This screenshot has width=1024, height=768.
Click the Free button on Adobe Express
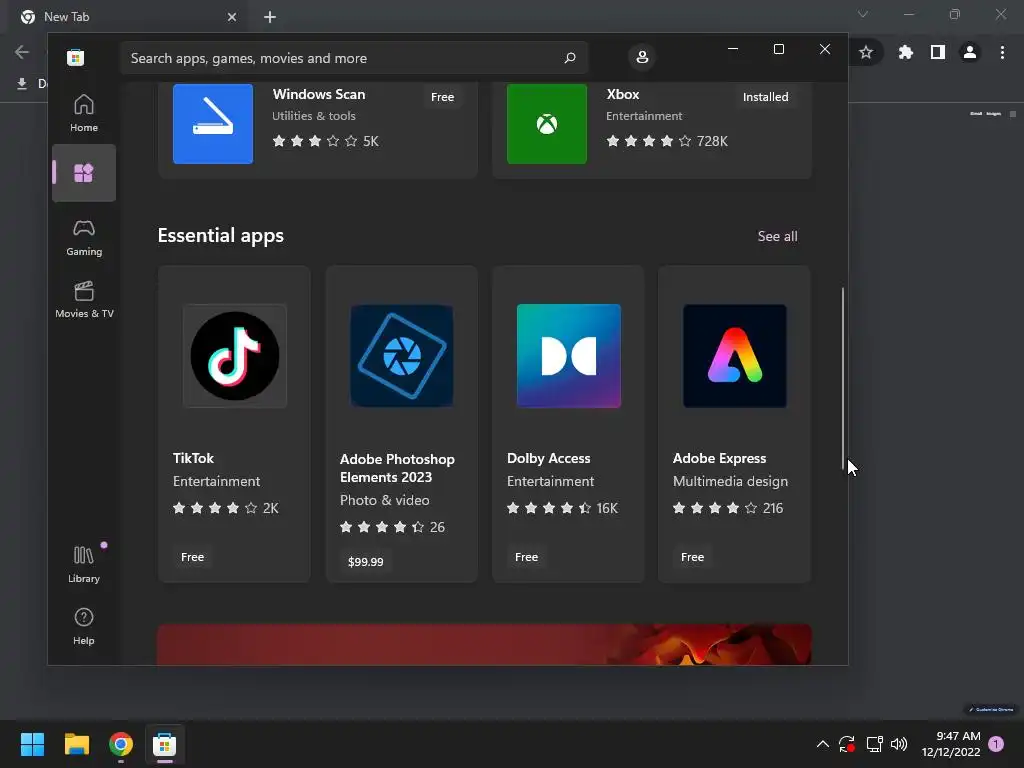(x=692, y=557)
